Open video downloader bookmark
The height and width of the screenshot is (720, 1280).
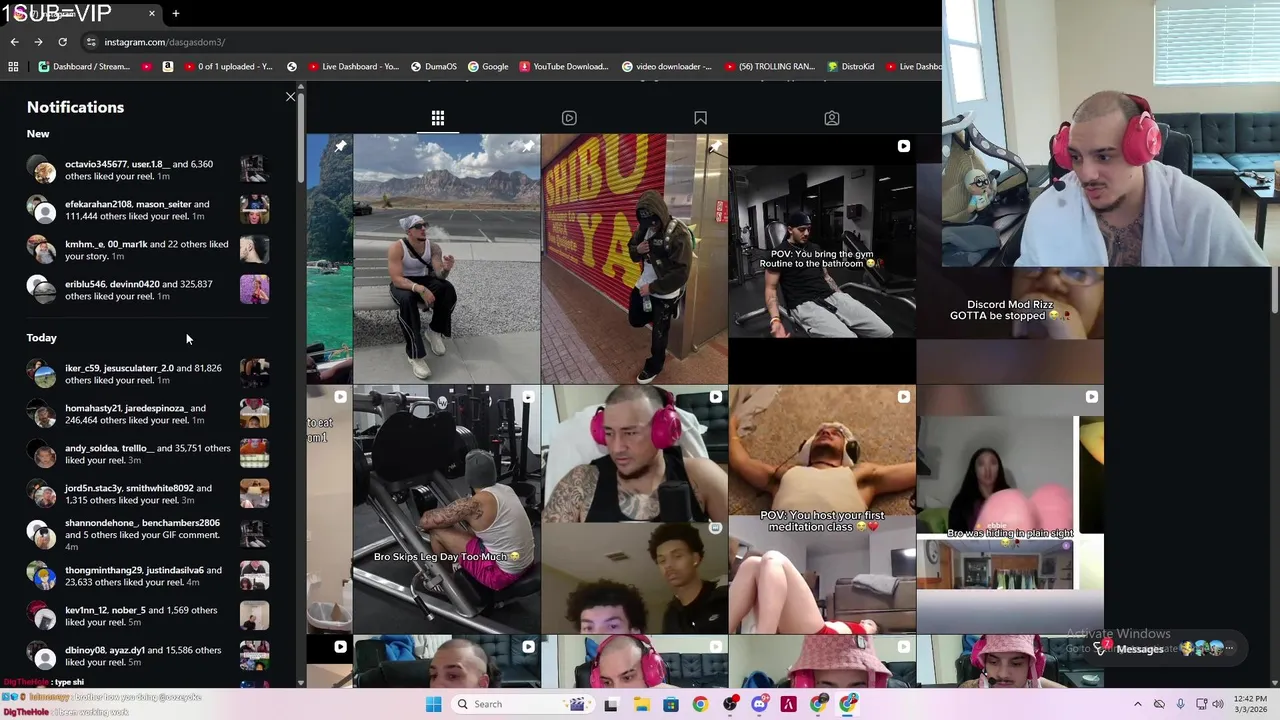[667, 66]
